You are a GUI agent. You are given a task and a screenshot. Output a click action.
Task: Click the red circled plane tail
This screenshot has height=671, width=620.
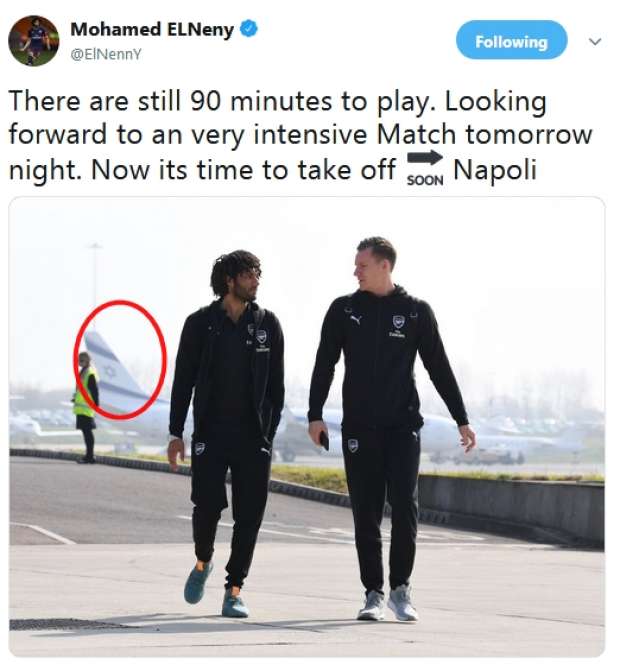coord(120,359)
